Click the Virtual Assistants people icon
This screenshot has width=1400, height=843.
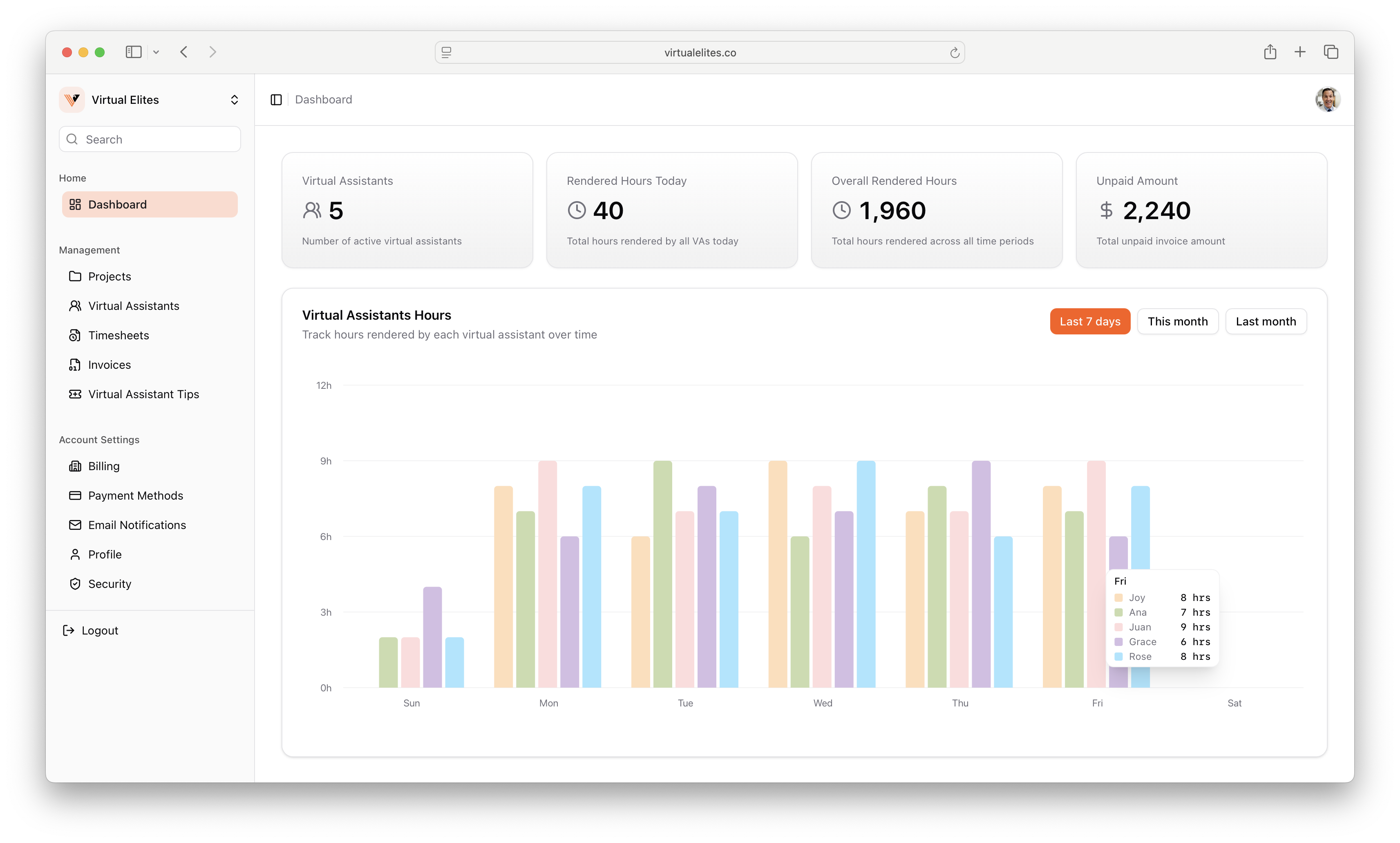click(76, 306)
